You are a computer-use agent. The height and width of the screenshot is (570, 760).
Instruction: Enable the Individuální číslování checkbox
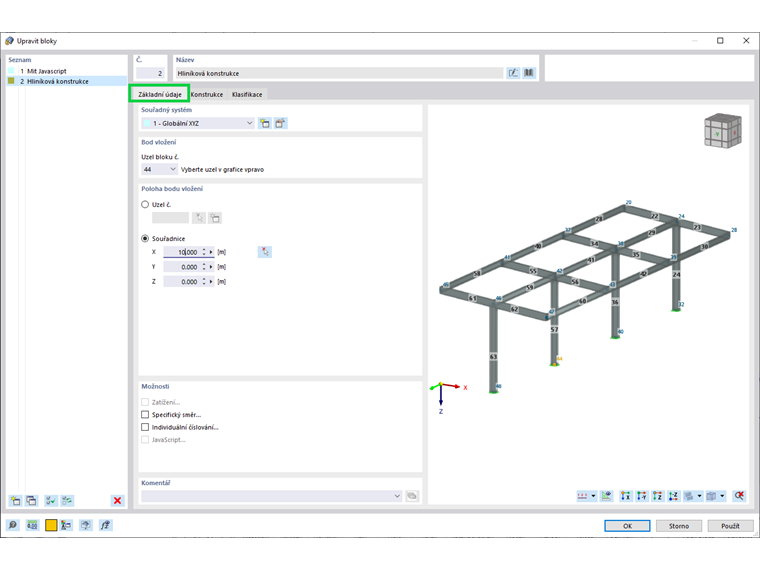point(145,427)
